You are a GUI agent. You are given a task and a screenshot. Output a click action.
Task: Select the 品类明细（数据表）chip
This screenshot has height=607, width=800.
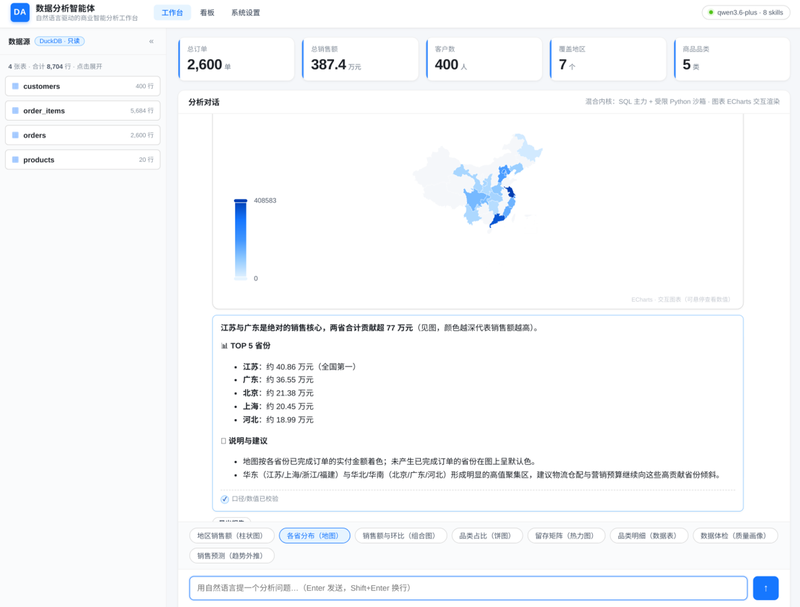(648, 536)
